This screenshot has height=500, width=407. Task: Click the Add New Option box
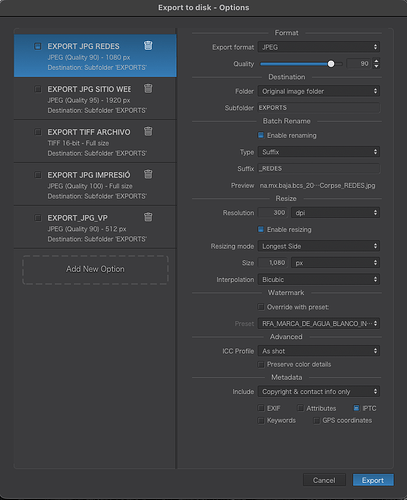pos(95,269)
